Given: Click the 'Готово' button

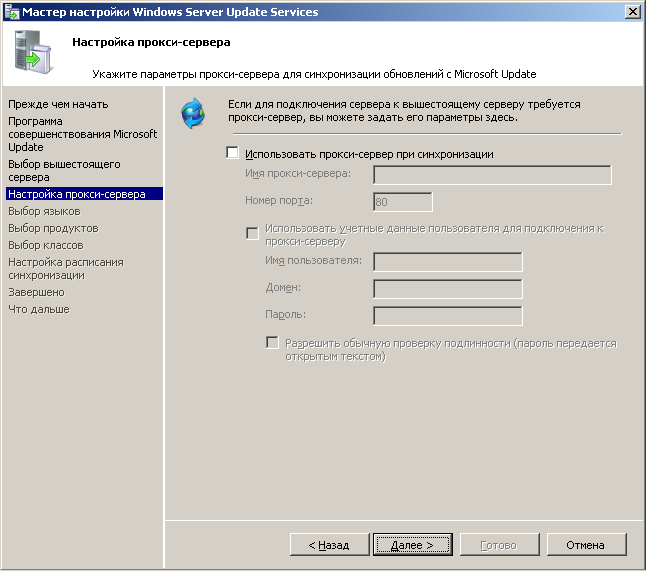Looking at the screenshot, I should point(500,545).
